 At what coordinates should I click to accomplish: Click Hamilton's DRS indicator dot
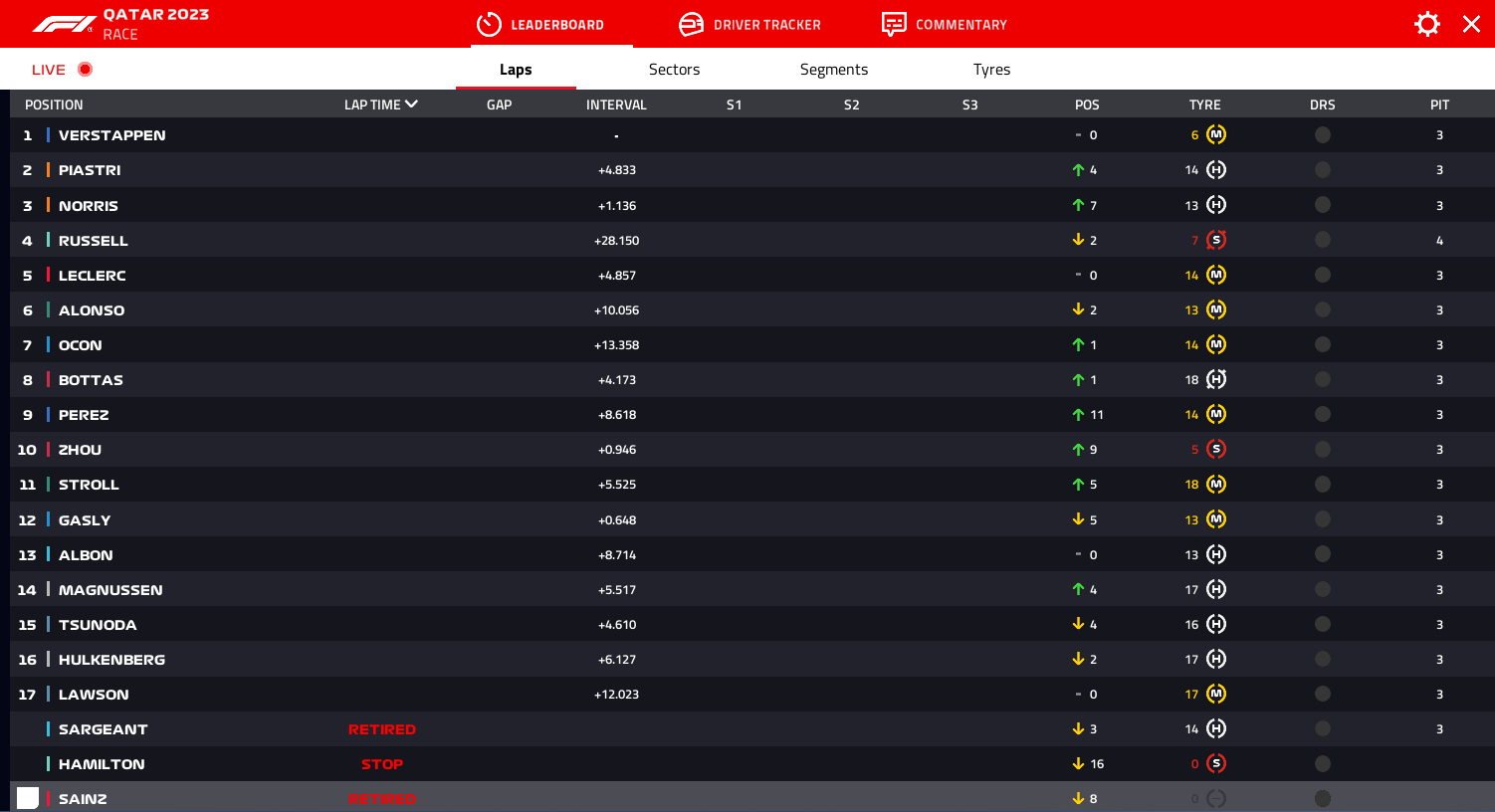pos(1323,763)
